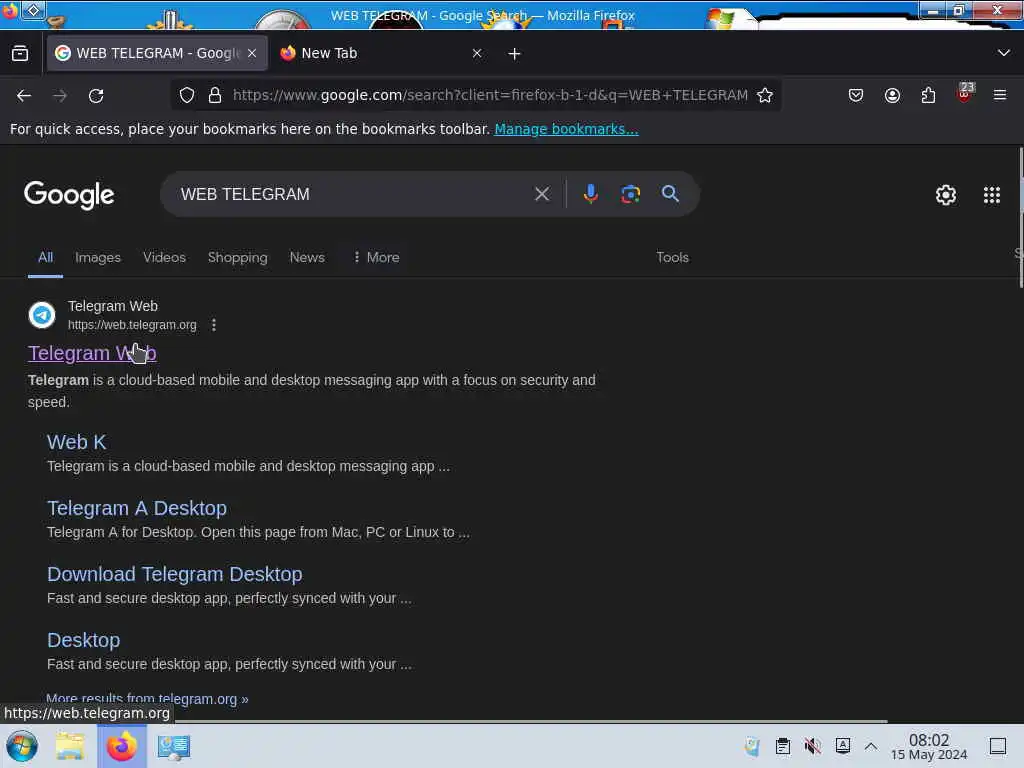This screenshot has height=768, width=1024.
Task: Select the WEB TELEGRAM Google tab
Action: pyautogui.click(x=157, y=53)
